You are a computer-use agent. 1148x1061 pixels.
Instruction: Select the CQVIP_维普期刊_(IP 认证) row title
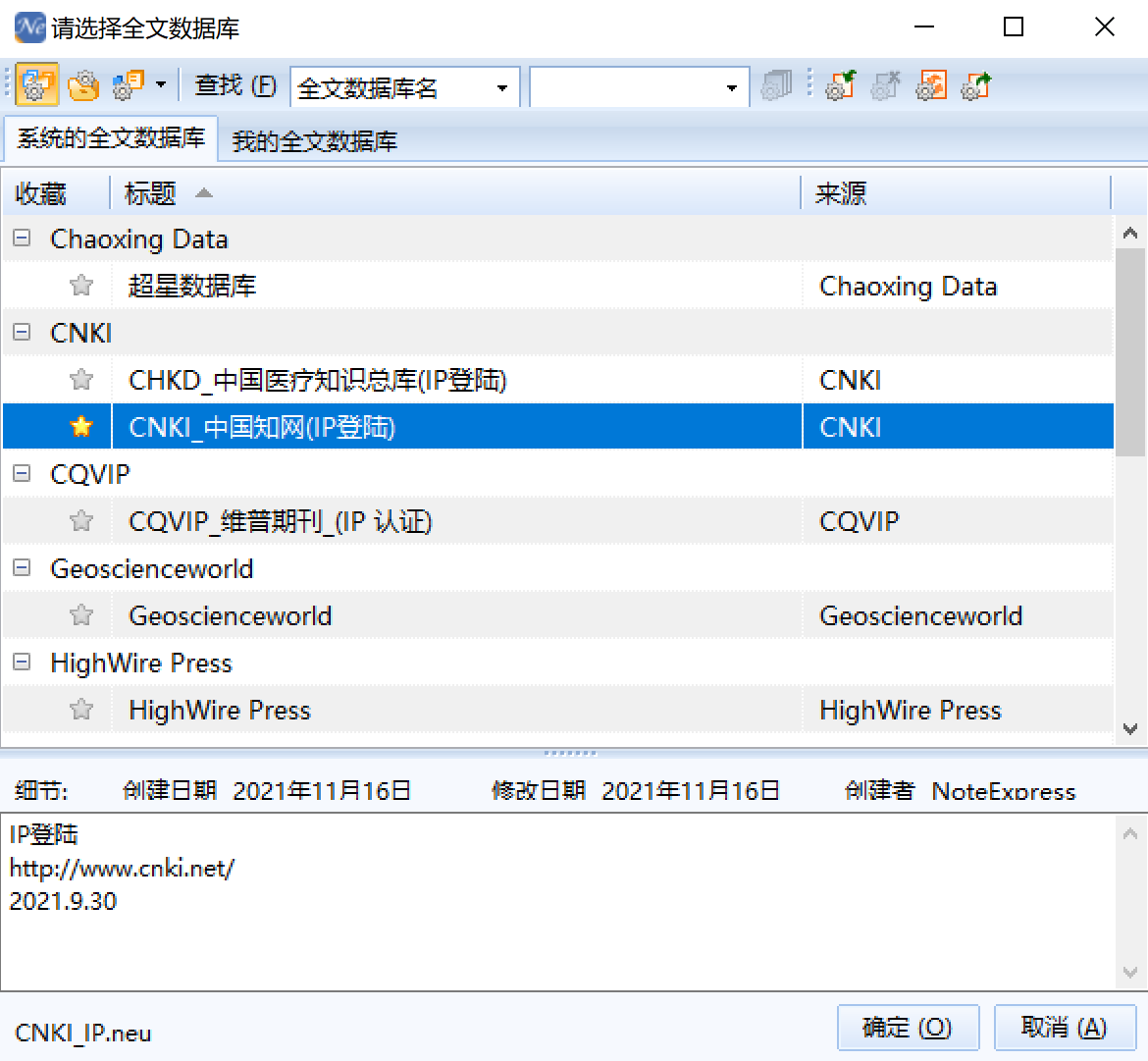281,521
